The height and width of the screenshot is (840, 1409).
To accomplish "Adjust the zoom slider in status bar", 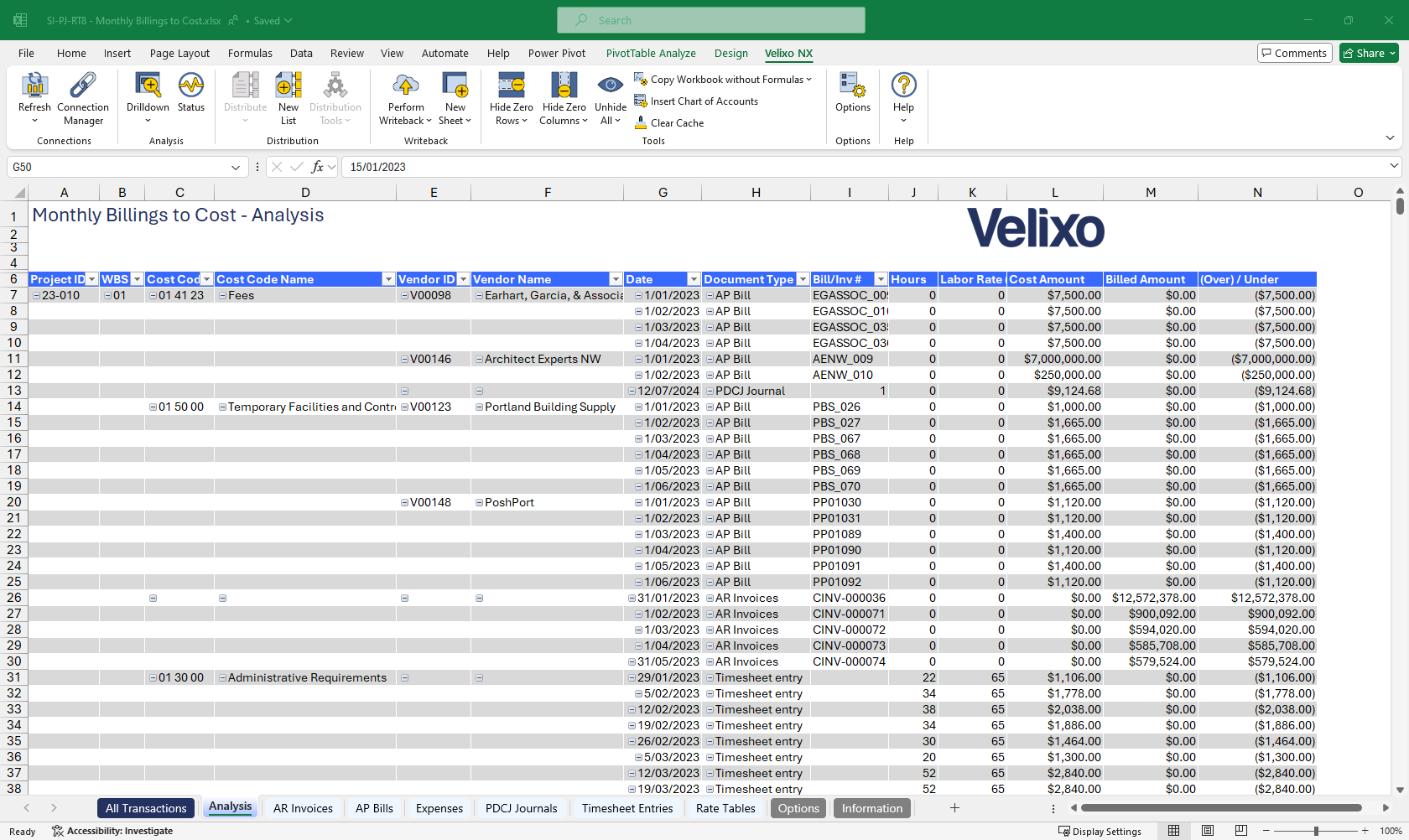I will [x=1316, y=831].
